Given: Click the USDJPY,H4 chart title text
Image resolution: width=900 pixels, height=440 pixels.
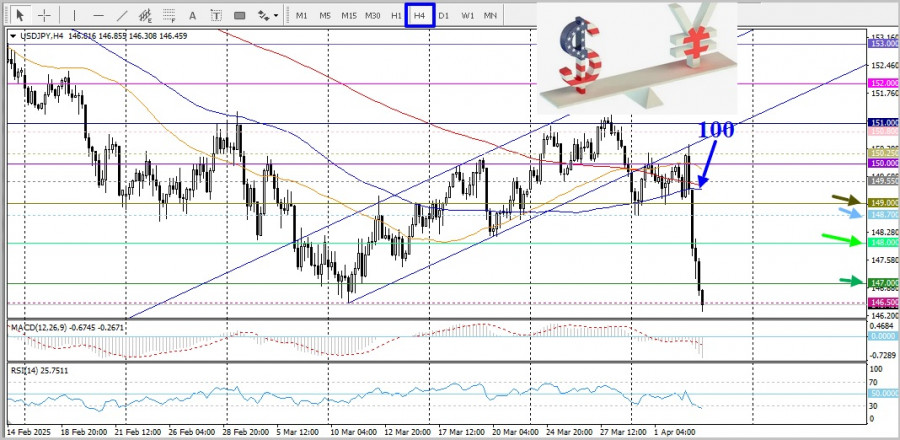Looking at the screenshot, I should pyautogui.click(x=41, y=36).
